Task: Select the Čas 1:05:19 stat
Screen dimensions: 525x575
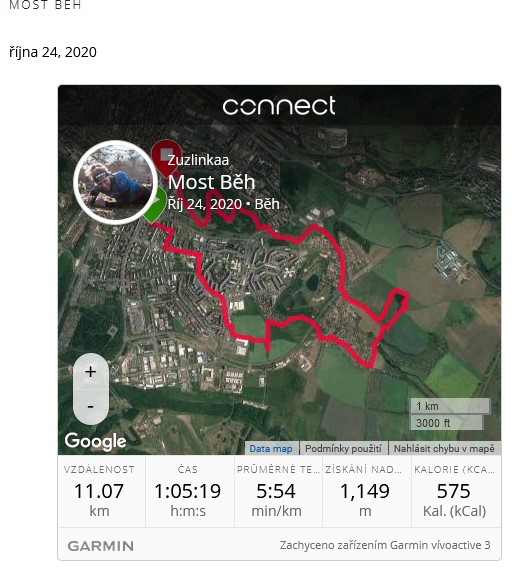Action: point(190,491)
